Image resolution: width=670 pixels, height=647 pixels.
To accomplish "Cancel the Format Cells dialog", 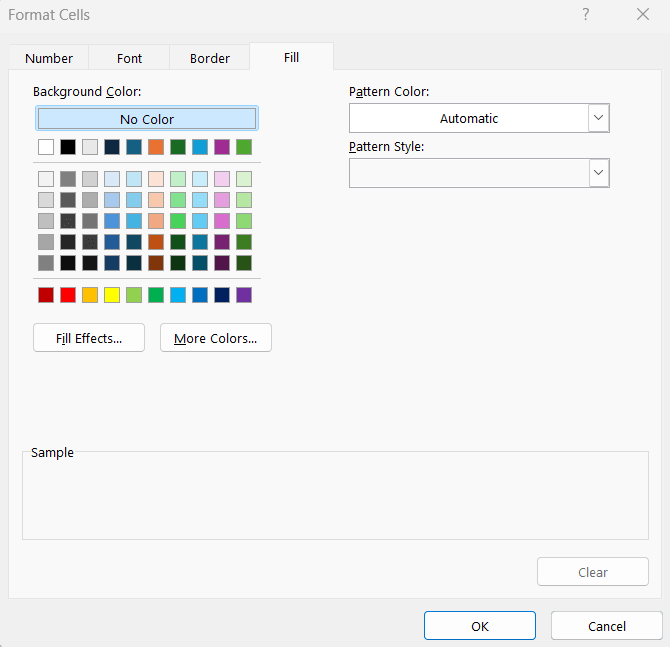I will coord(606,625).
